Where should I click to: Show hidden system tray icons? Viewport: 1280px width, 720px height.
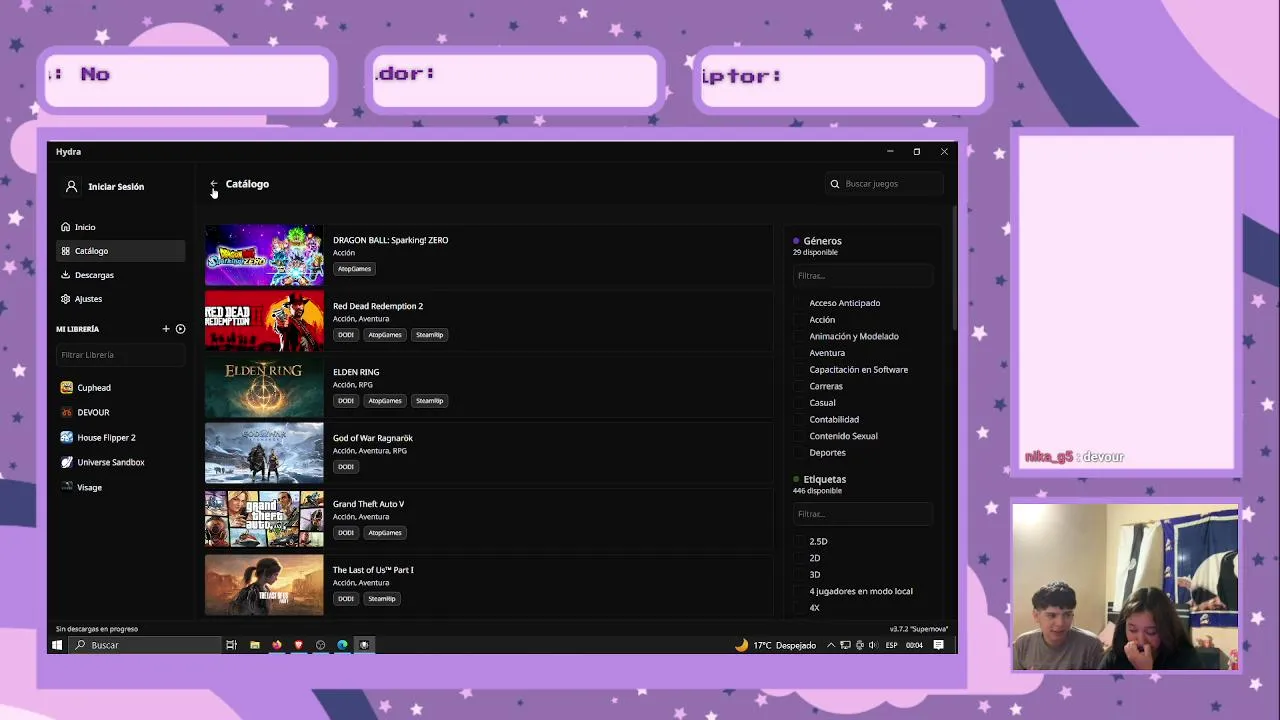pyautogui.click(x=830, y=645)
